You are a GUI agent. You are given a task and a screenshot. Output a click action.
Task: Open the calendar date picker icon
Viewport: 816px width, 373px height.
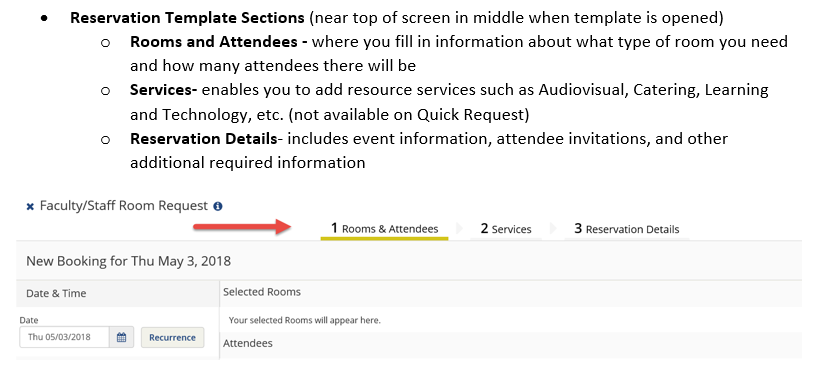tap(121, 337)
